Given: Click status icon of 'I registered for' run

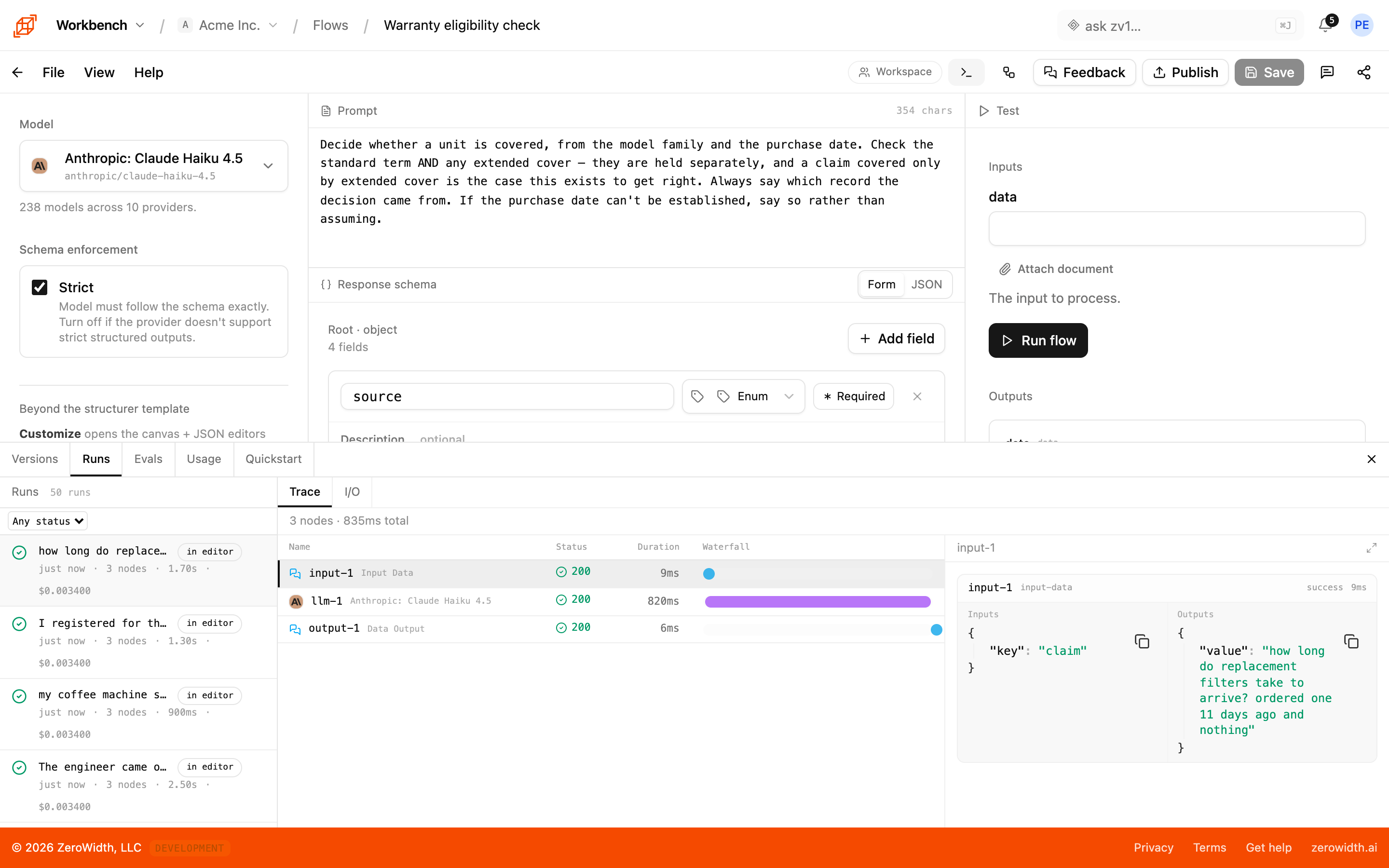Looking at the screenshot, I should [x=19, y=624].
